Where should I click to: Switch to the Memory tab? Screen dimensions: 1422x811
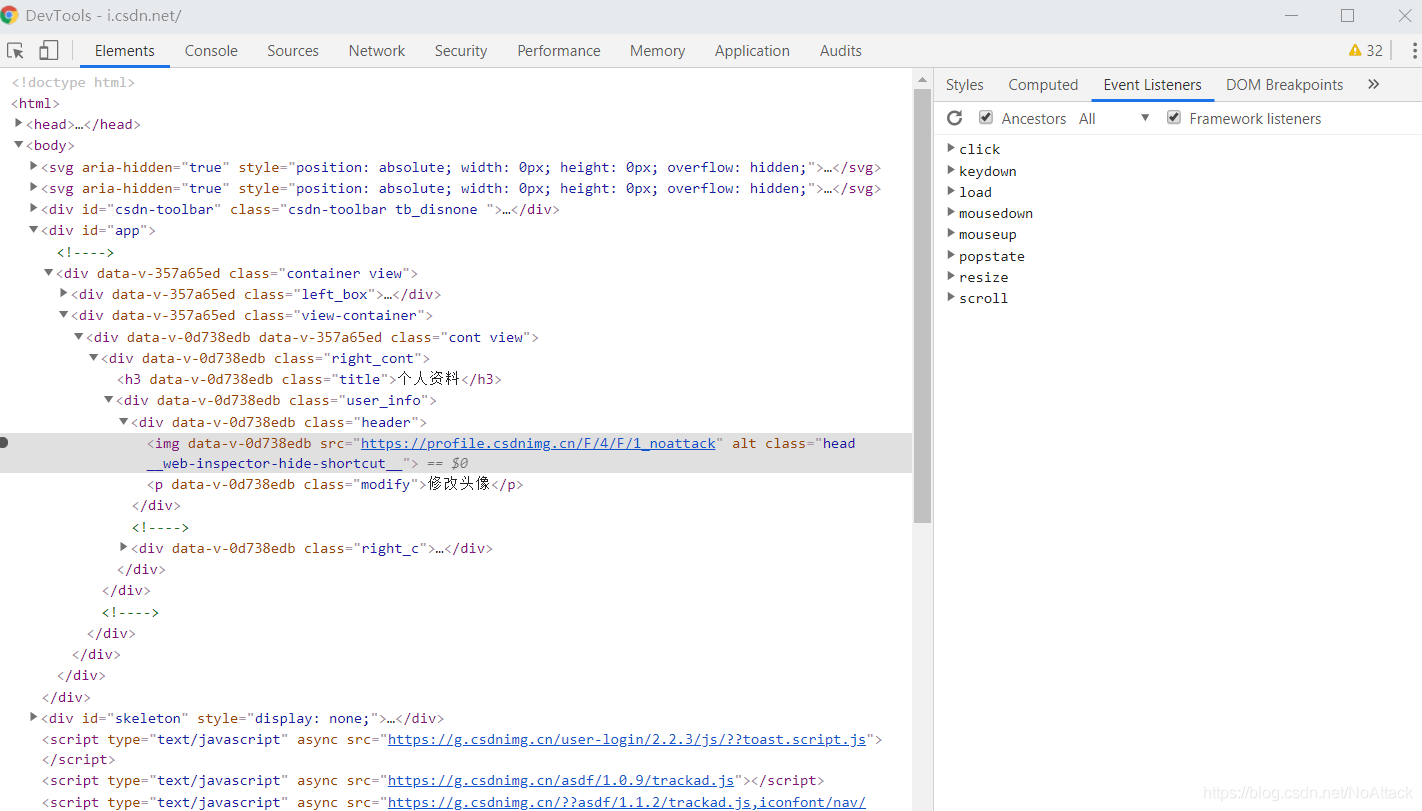pyautogui.click(x=657, y=51)
